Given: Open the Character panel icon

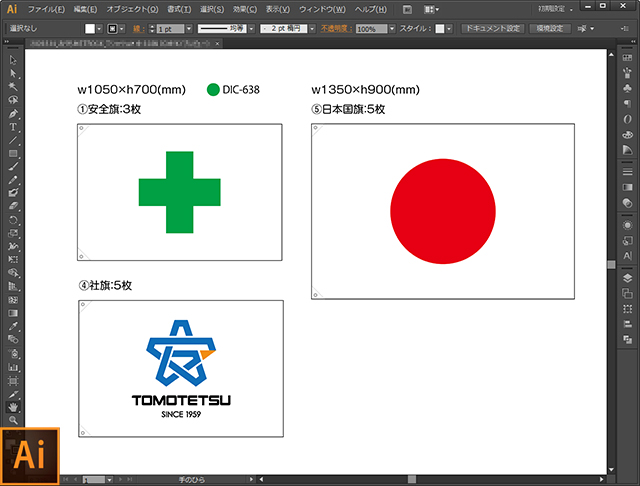Looking at the screenshot, I should [x=627, y=256].
